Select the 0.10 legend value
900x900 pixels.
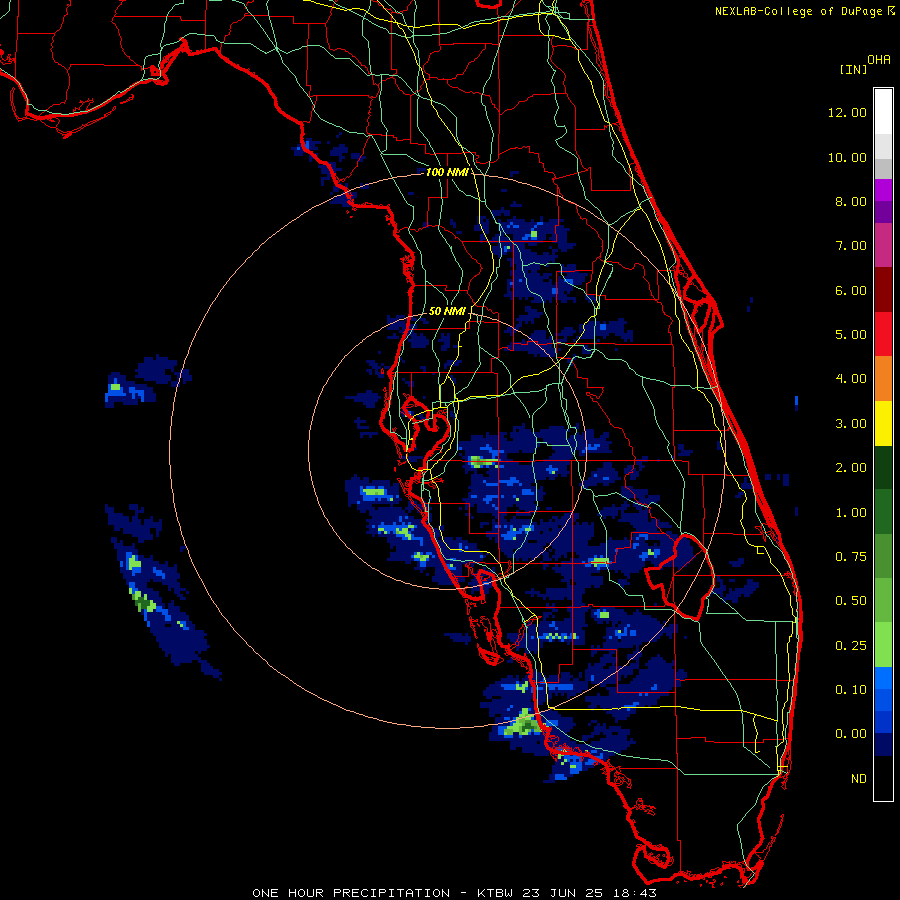tap(851, 690)
